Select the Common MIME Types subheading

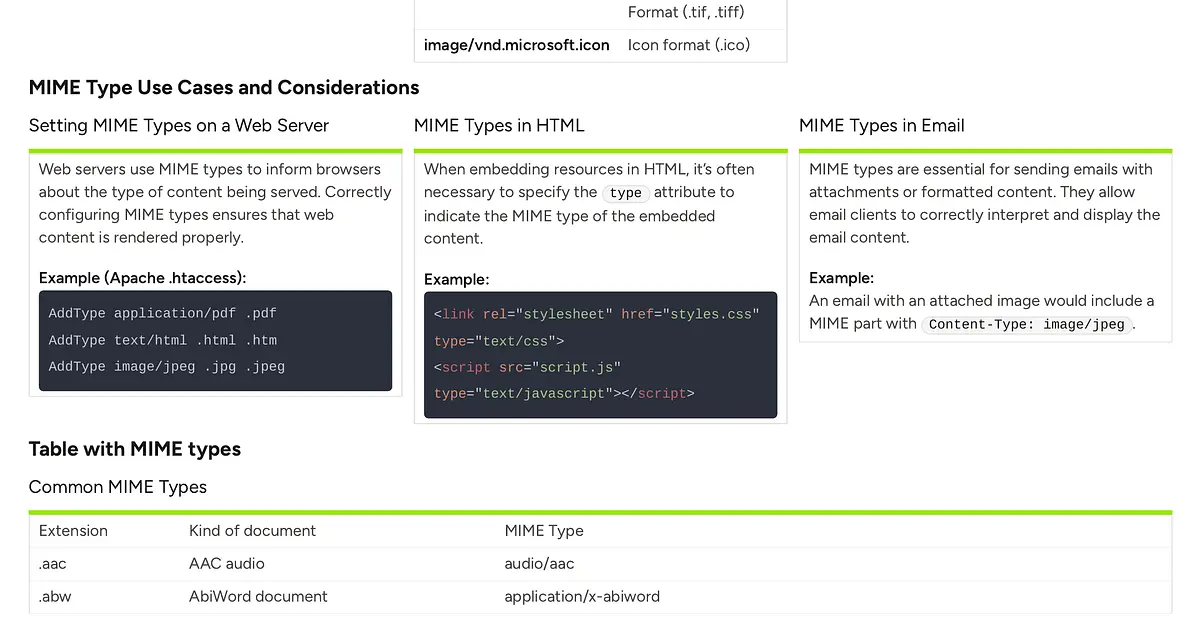[x=117, y=487]
